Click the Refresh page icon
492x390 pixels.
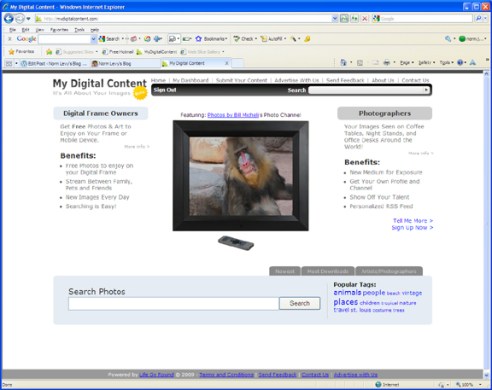click(x=354, y=19)
